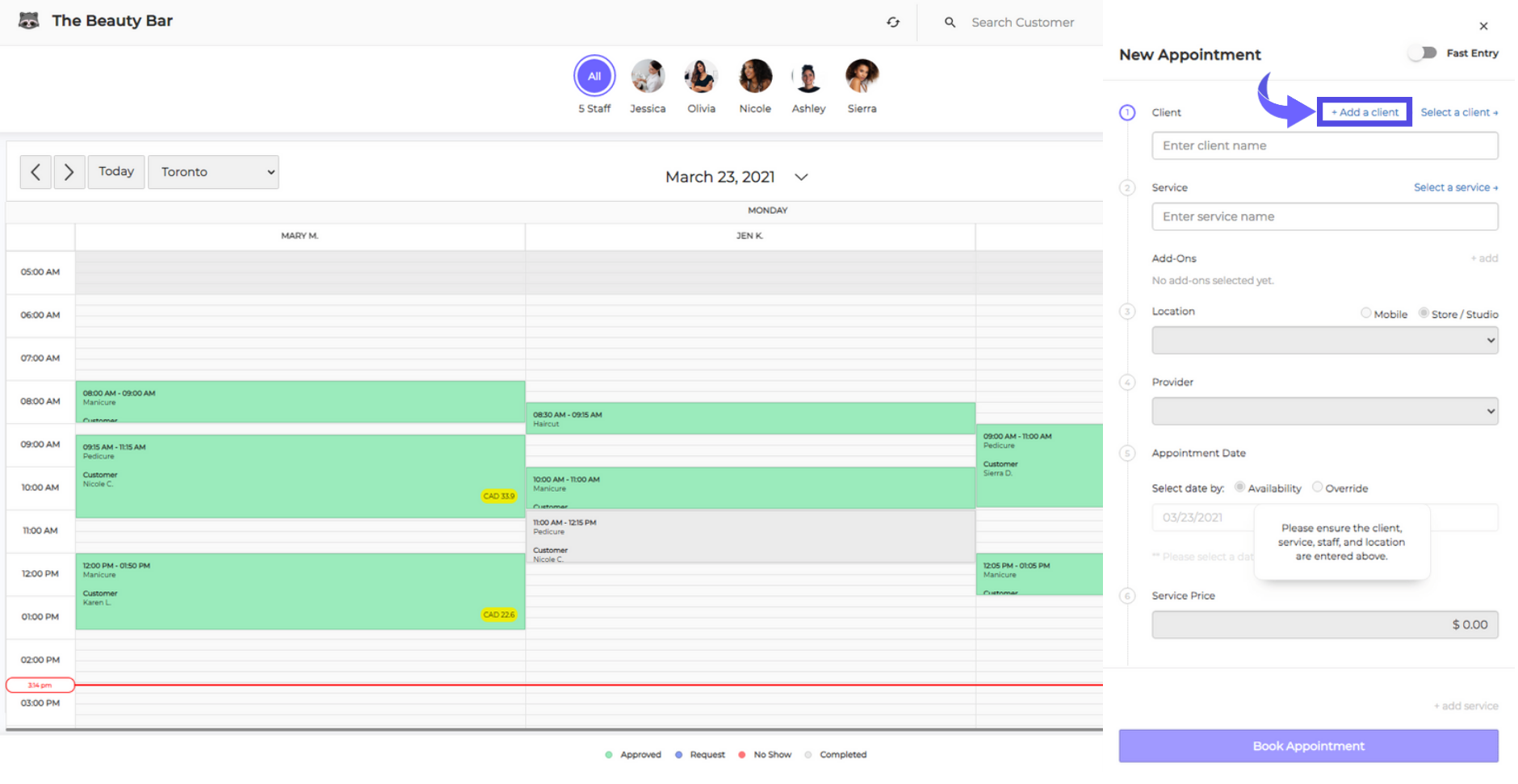Select the Override date option
The image size is (1518, 784).
(1318, 487)
